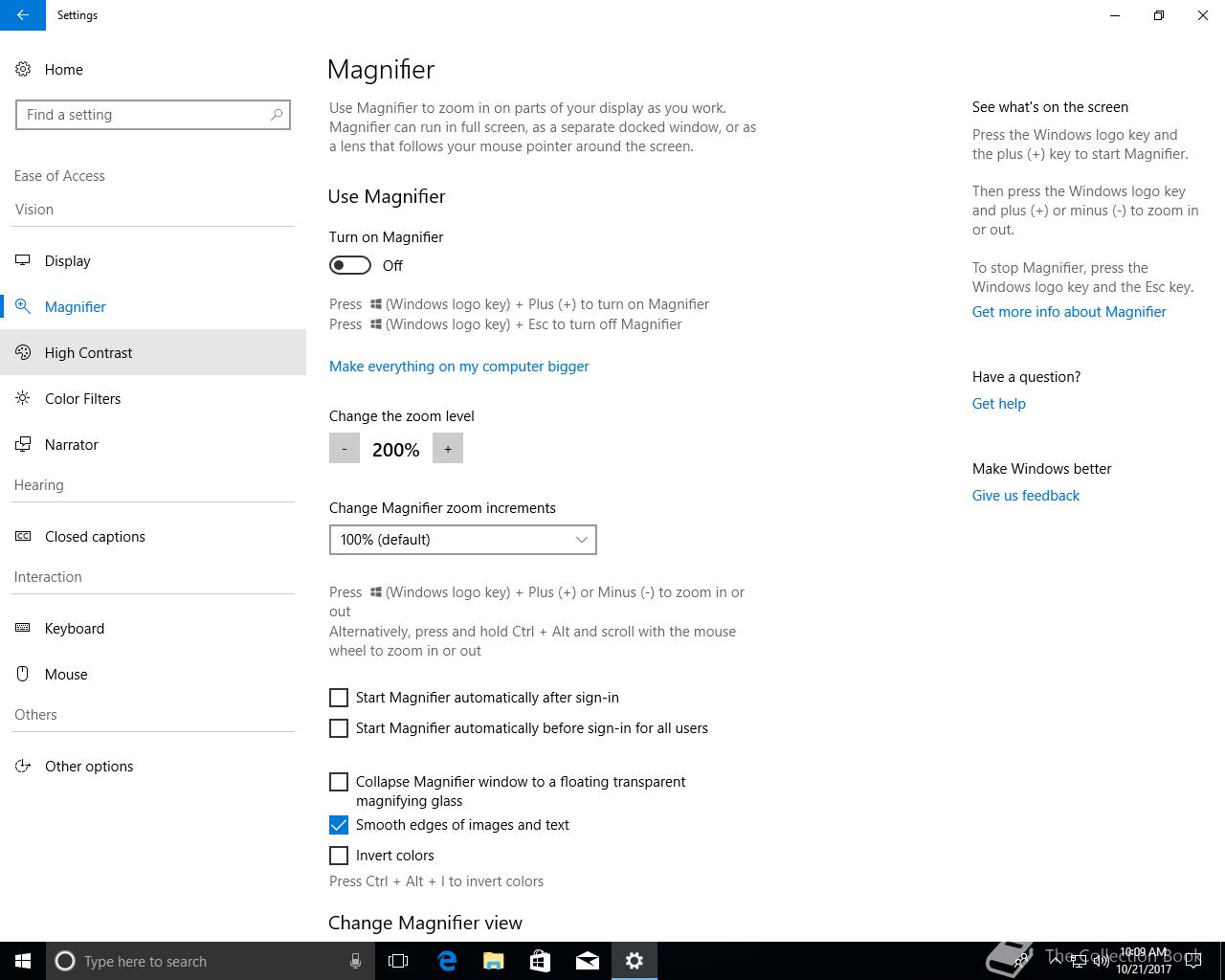The width and height of the screenshot is (1225, 980).
Task: Focus the Find a setting search box
Action: click(153, 115)
